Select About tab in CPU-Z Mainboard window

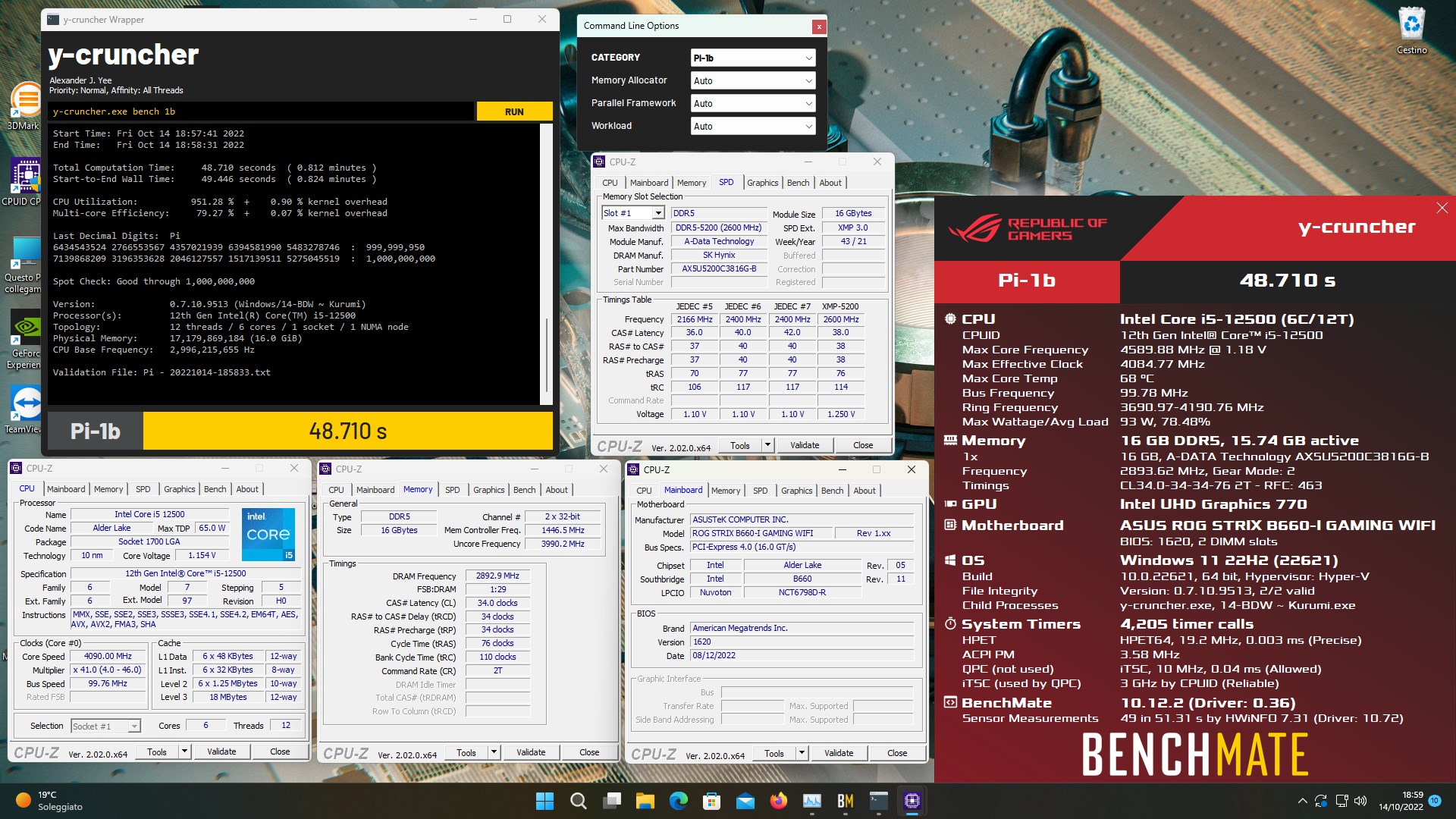[864, 491]
